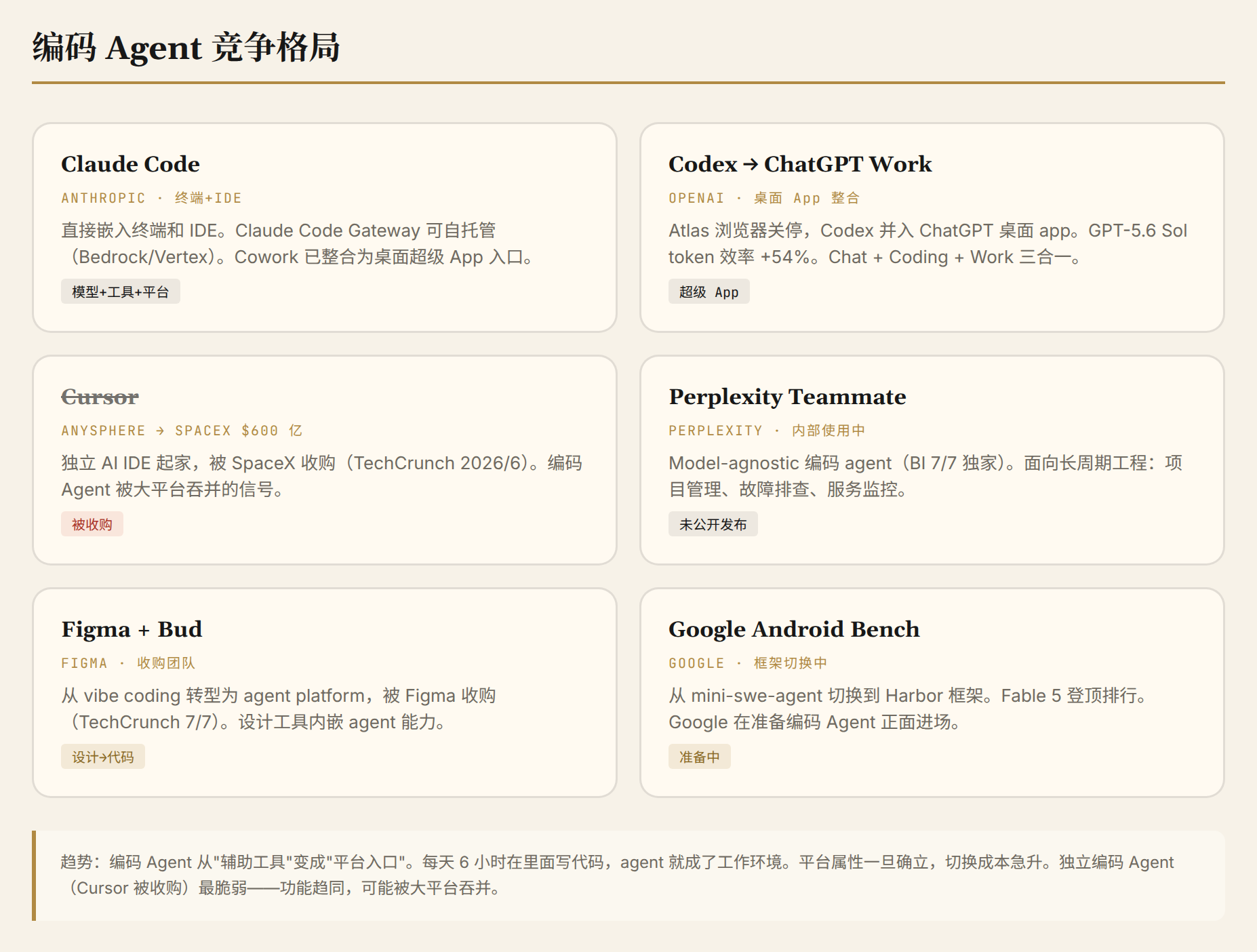Click the 超级 App tag

pyautogui.click(x=709, y=292)
